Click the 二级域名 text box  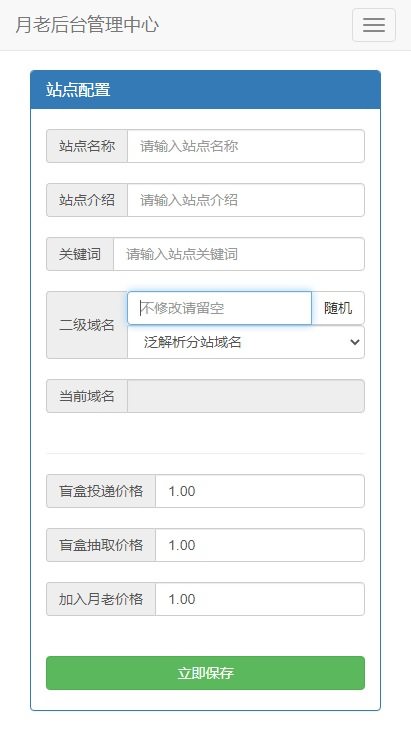tap(219, 308)
